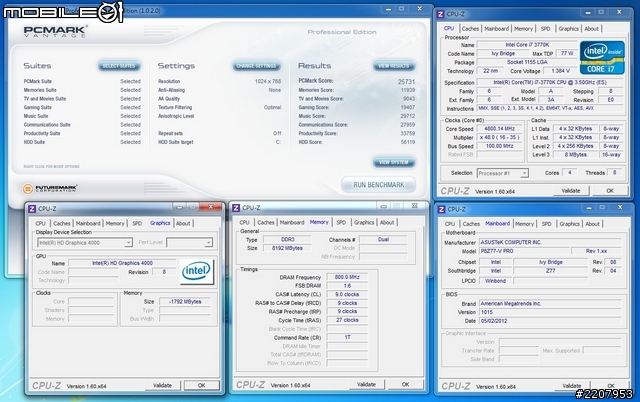Viewport: 640px width, 402px height.
Task: Click the BIOS Version 1015 field
Action: tap(550, 312)
